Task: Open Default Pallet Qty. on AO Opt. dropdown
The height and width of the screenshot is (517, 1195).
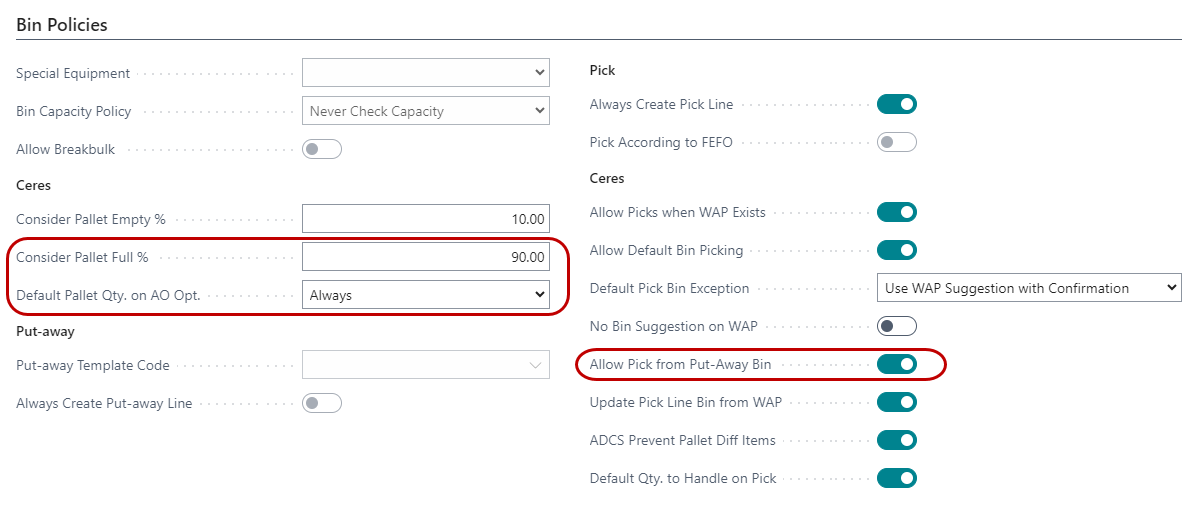Action: coord(425,295)
